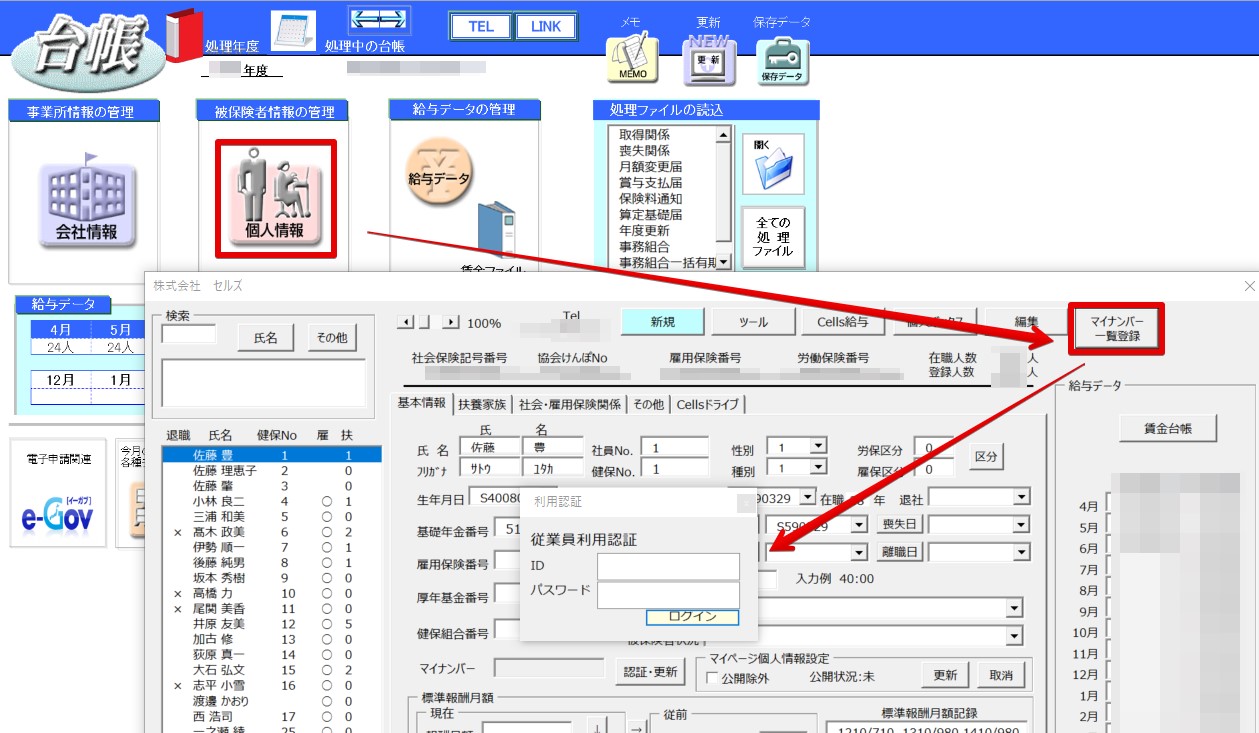
Task: Focus the パスワード input field
Action: [668, 595]
